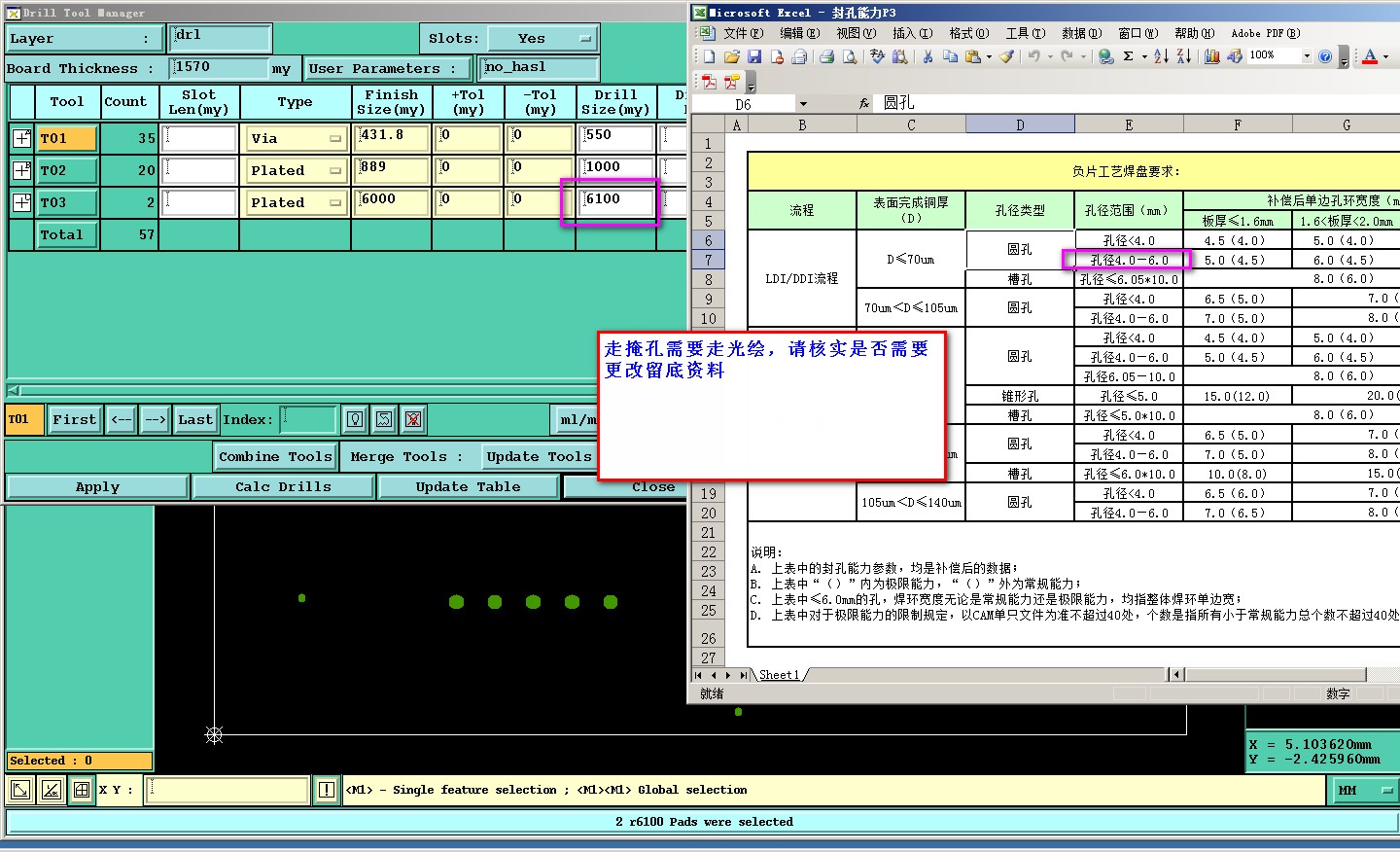This screenshot has width=1400, height=852.
Task: Open the 文件(F) menu in Excel
Action: coord(744,33)
